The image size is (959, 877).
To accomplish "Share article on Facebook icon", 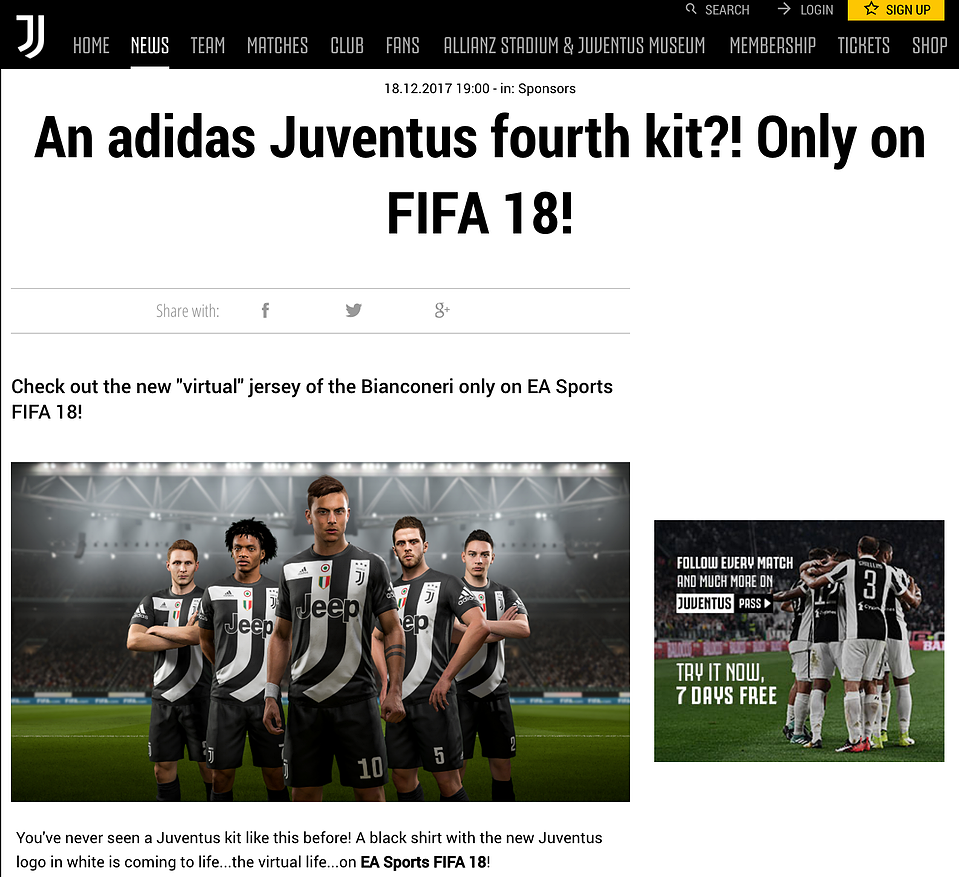I will [x=265, y=311].
